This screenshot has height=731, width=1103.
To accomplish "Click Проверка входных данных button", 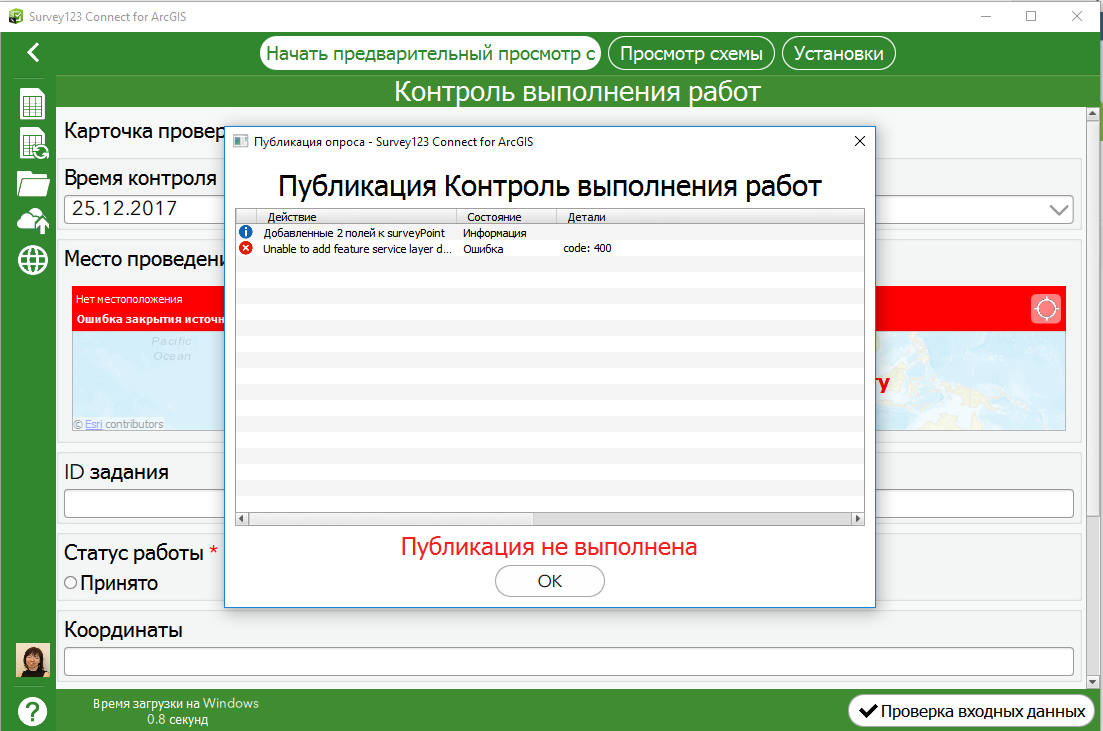I will tap(971, 711).
